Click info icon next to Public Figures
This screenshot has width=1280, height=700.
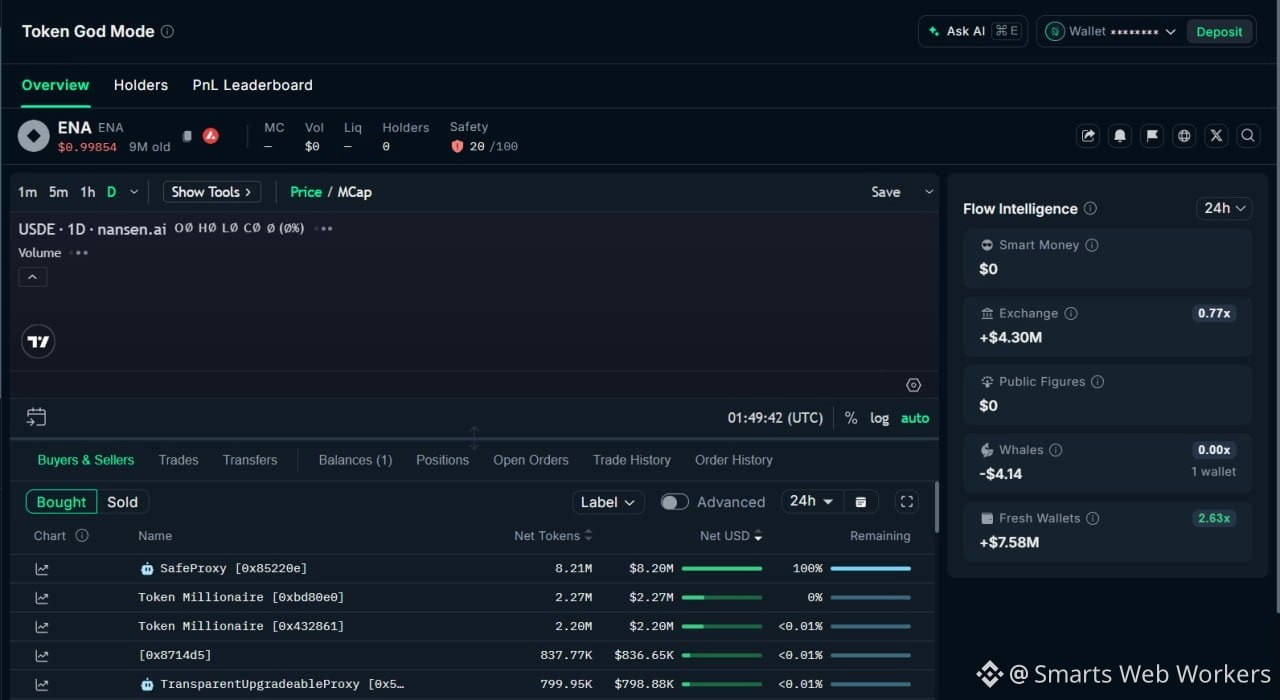[1097, 382]
